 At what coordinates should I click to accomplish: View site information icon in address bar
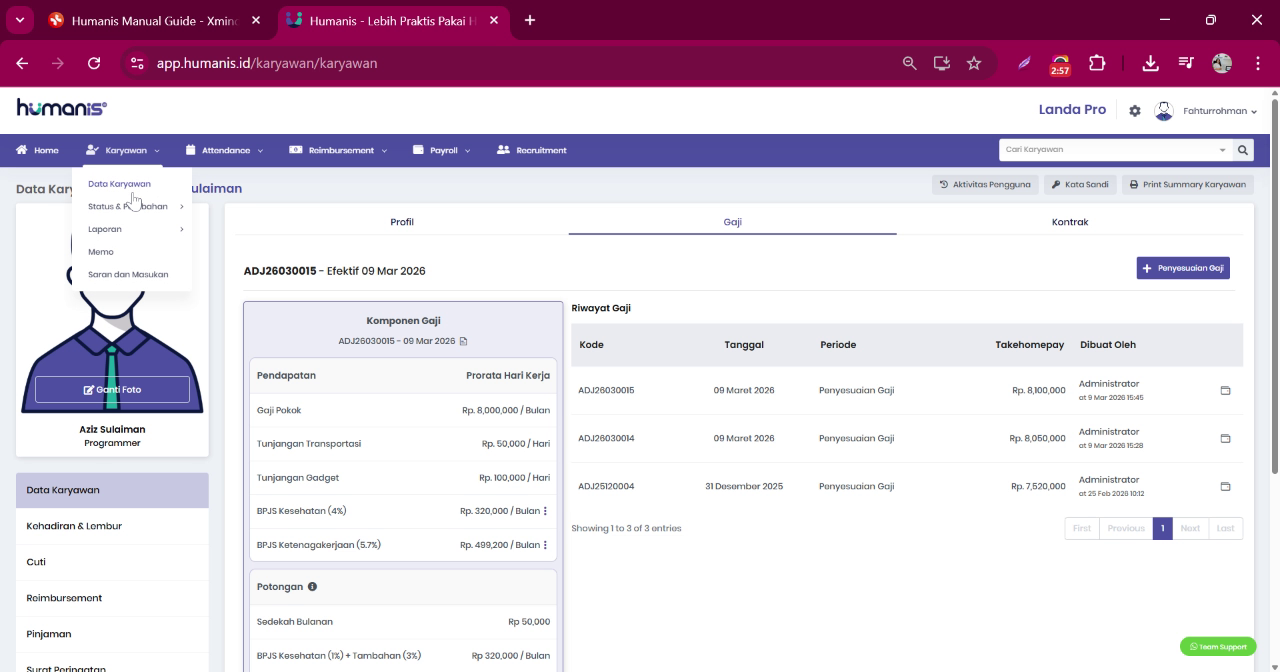click(138, 63)
